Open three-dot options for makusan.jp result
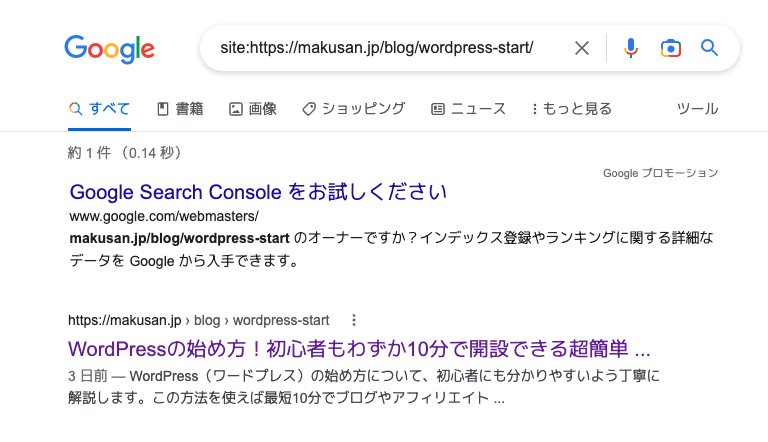768x442 pixels. click(354, 320)
